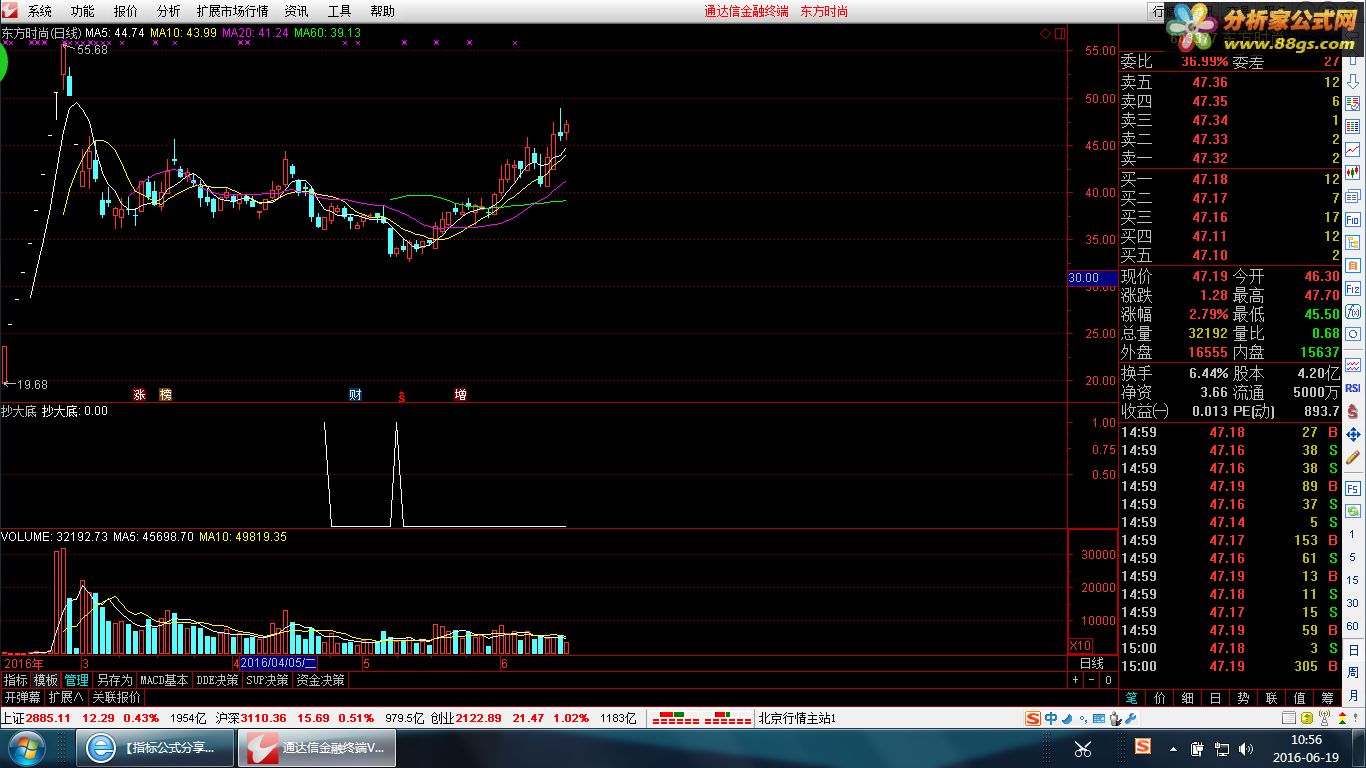1366x768 pixels.
Task: Open the 模板 tab below the chart
Action: point(46,680)
